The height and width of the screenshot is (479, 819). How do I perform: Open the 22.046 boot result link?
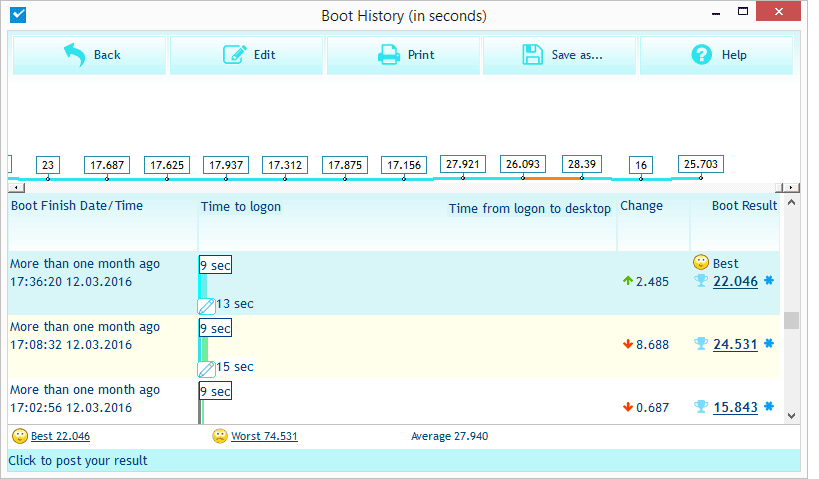coord(735,282)
